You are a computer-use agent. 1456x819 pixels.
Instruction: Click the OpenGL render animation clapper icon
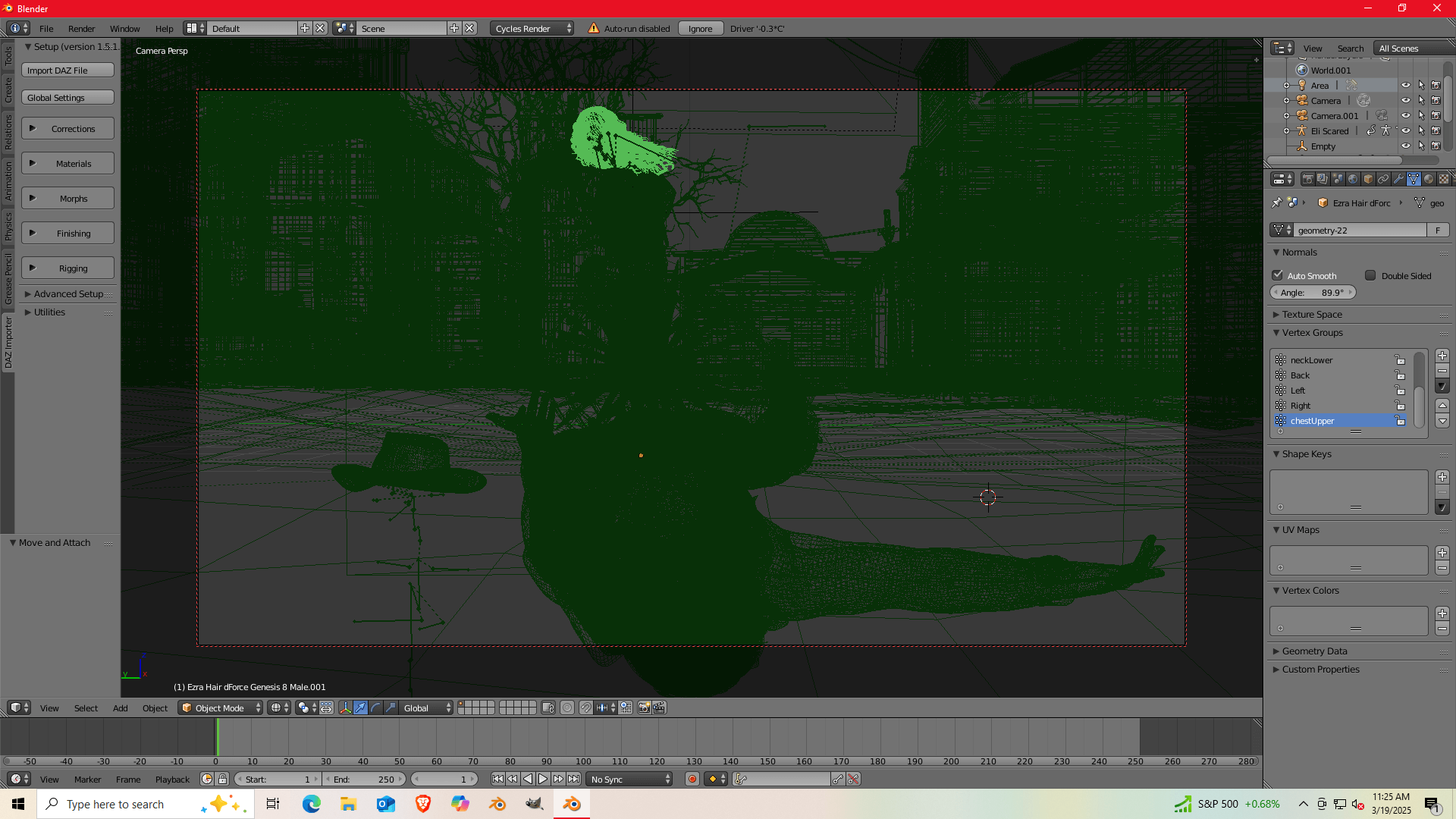659,708
